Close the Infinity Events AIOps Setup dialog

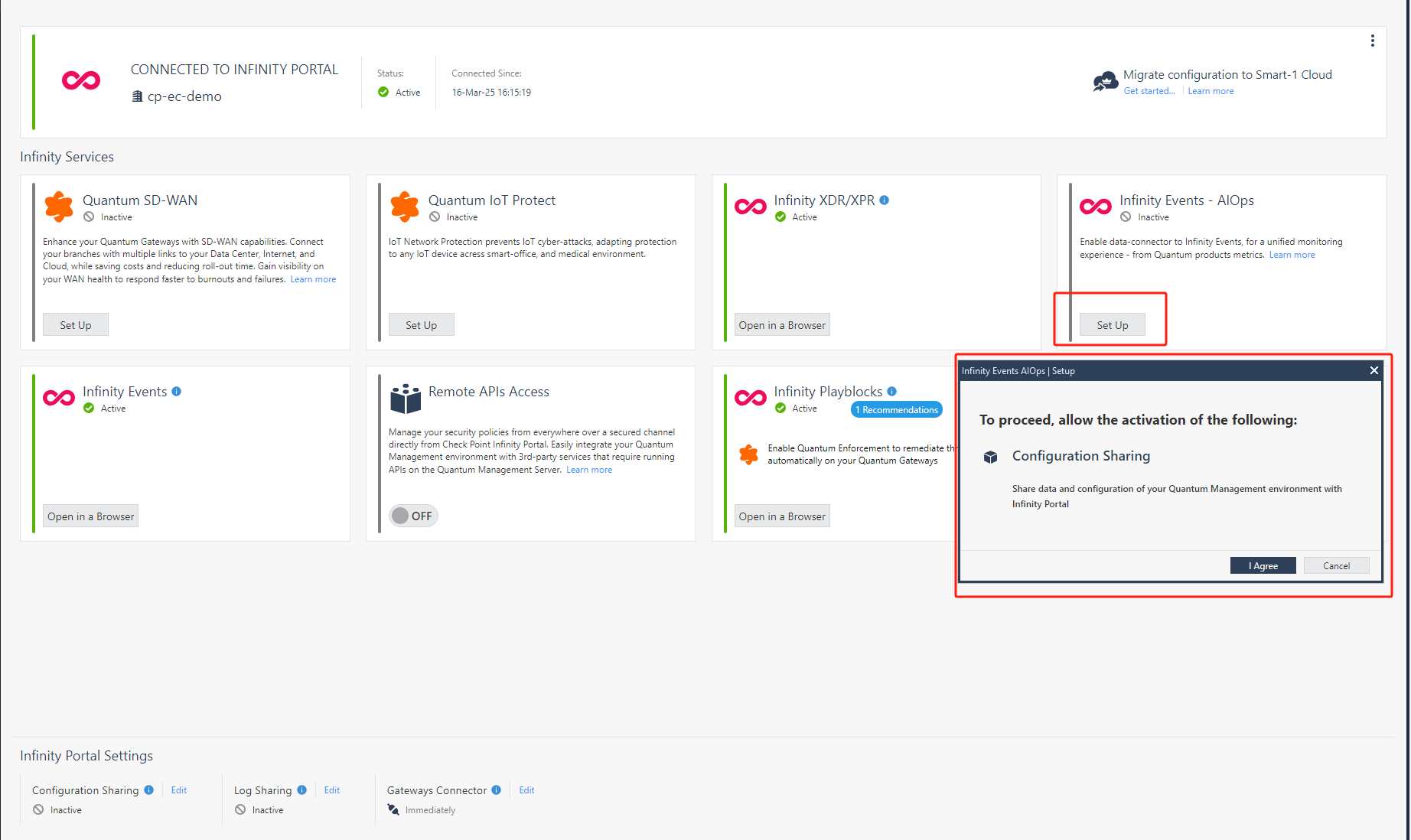pyautogui.click(x=1374, y=371)
